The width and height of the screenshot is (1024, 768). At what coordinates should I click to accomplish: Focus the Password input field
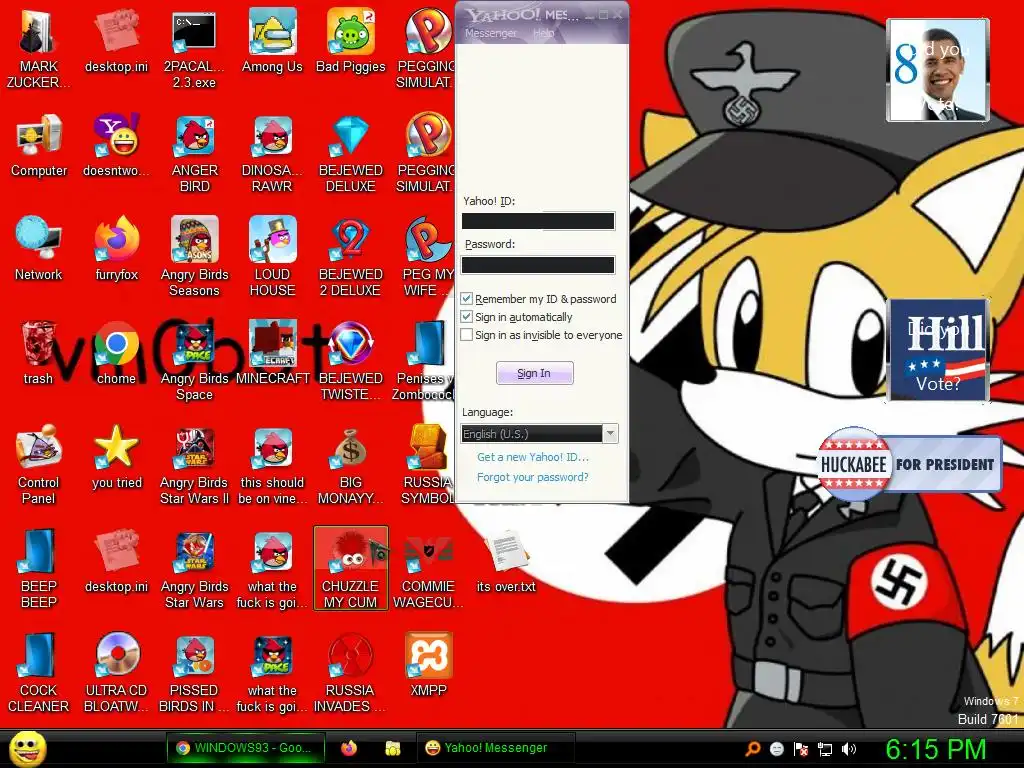coord(538,264)
